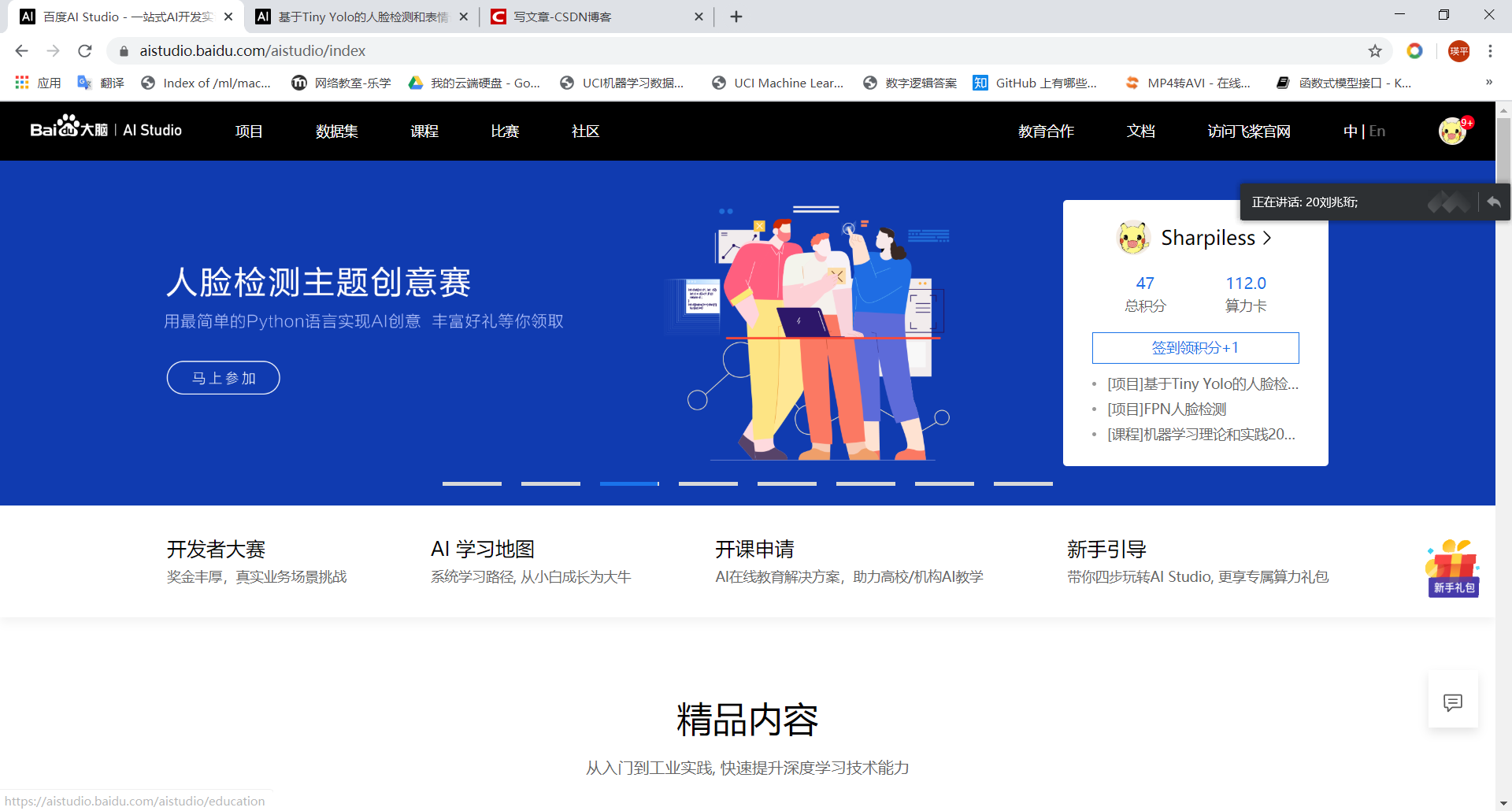Open the 数据集 nav menu
The height and width of the screenshot is (811, 1512).
point(336,131)
